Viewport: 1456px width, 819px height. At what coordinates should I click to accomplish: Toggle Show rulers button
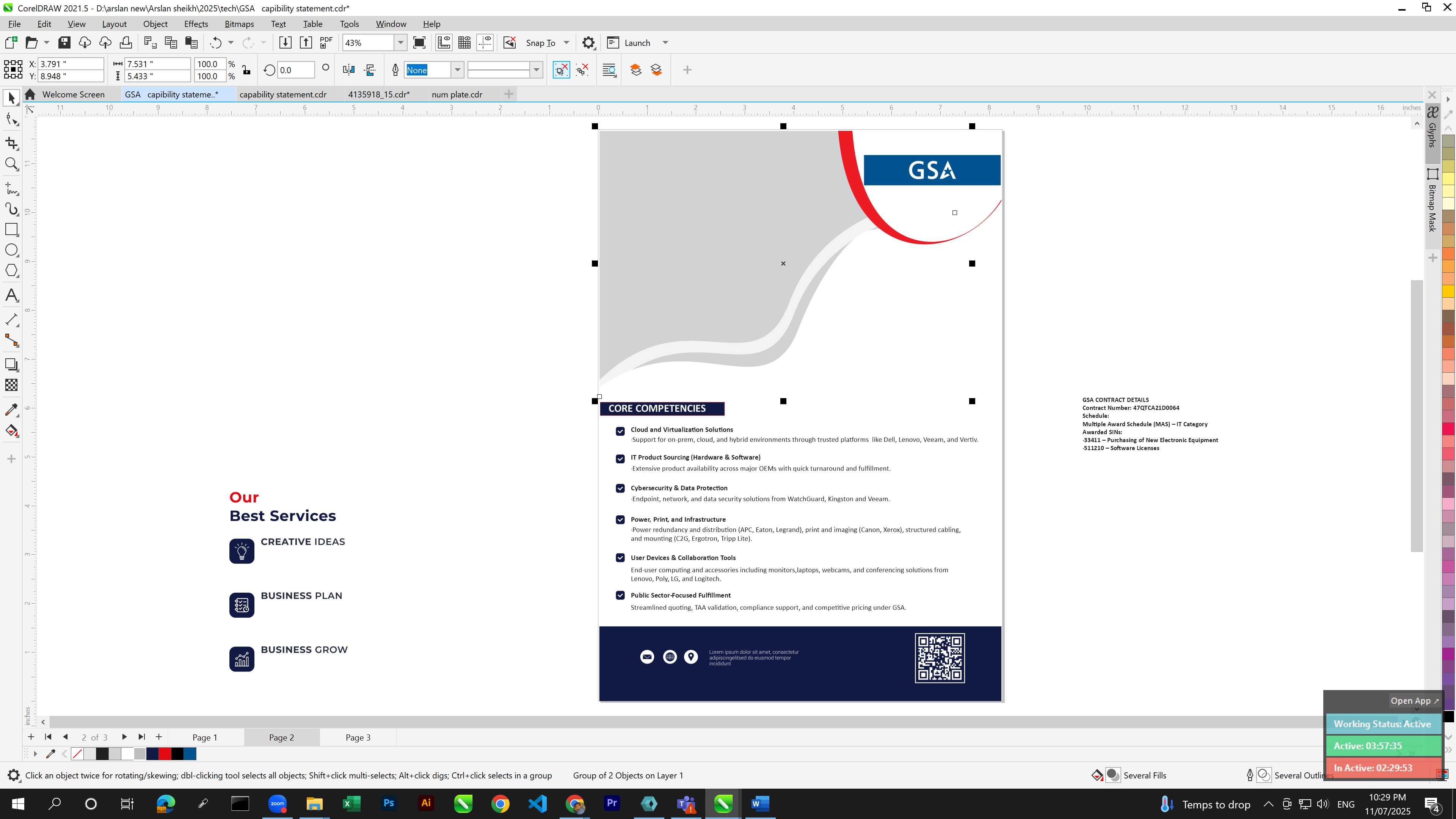(444, 43)
